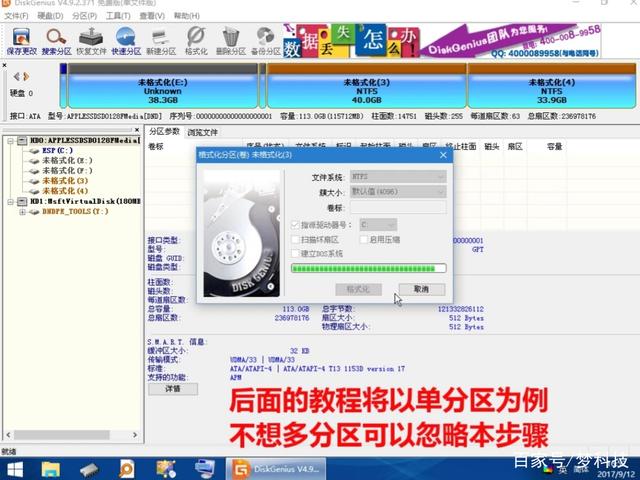Open the file system (文件系统) NTFS dropdown
The image size is (640, 480).
[398, 177]
